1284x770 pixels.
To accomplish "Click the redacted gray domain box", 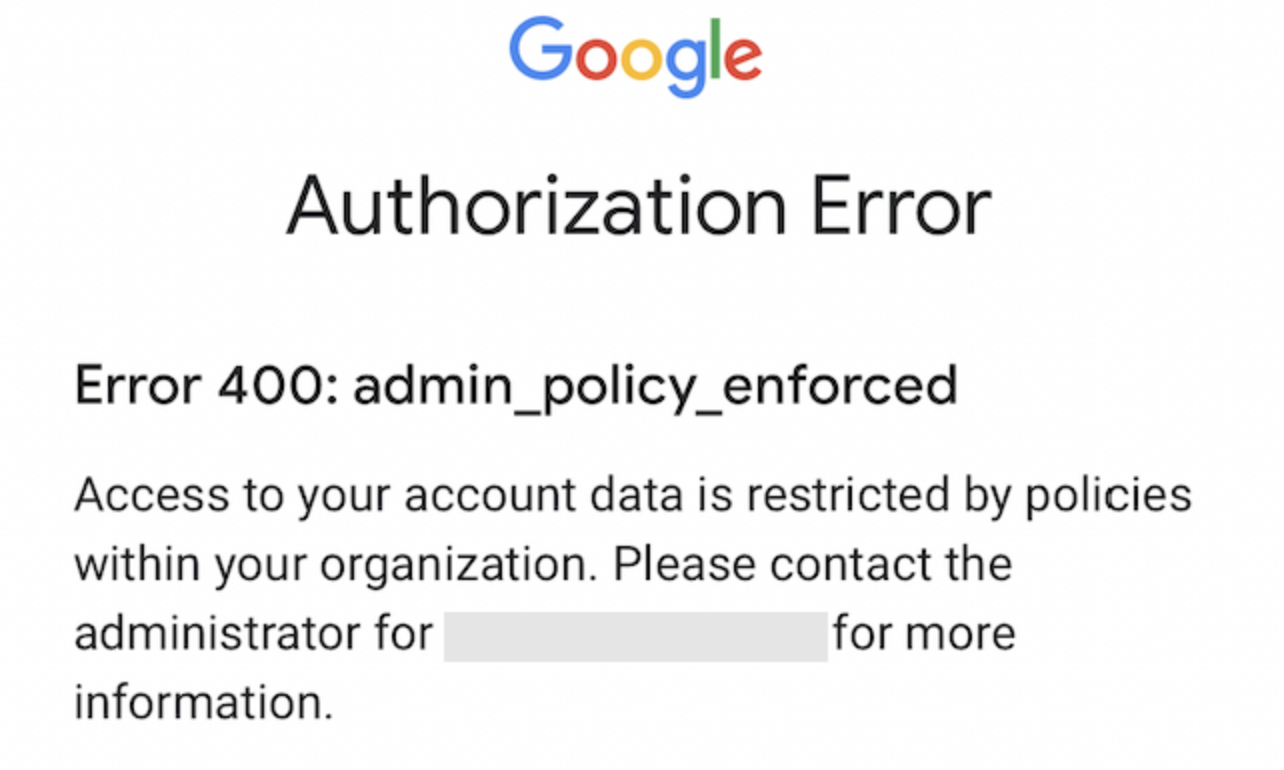I will pos(635,636).
